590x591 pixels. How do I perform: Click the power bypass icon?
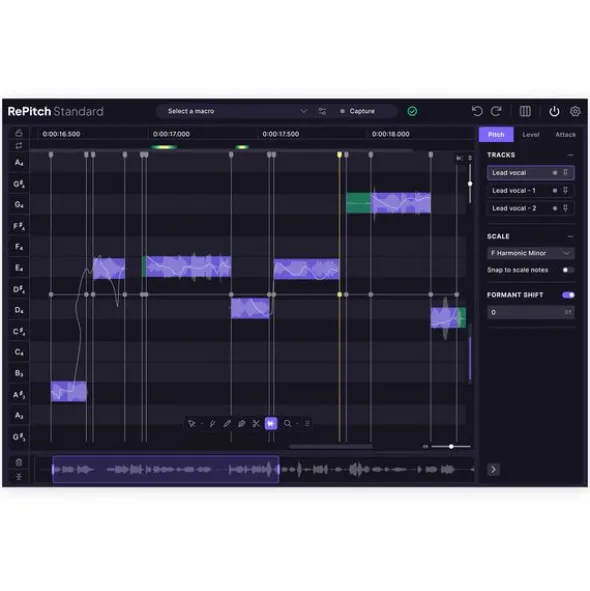click(x=554, y=111)
